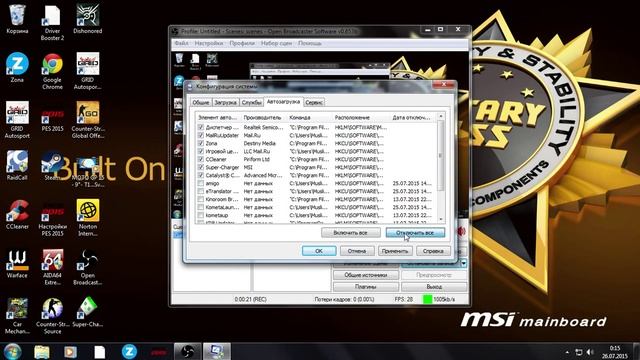Screen dimensions: 640x360
Task: Open File Explorer from the taskbar
Action: point(42,352)
